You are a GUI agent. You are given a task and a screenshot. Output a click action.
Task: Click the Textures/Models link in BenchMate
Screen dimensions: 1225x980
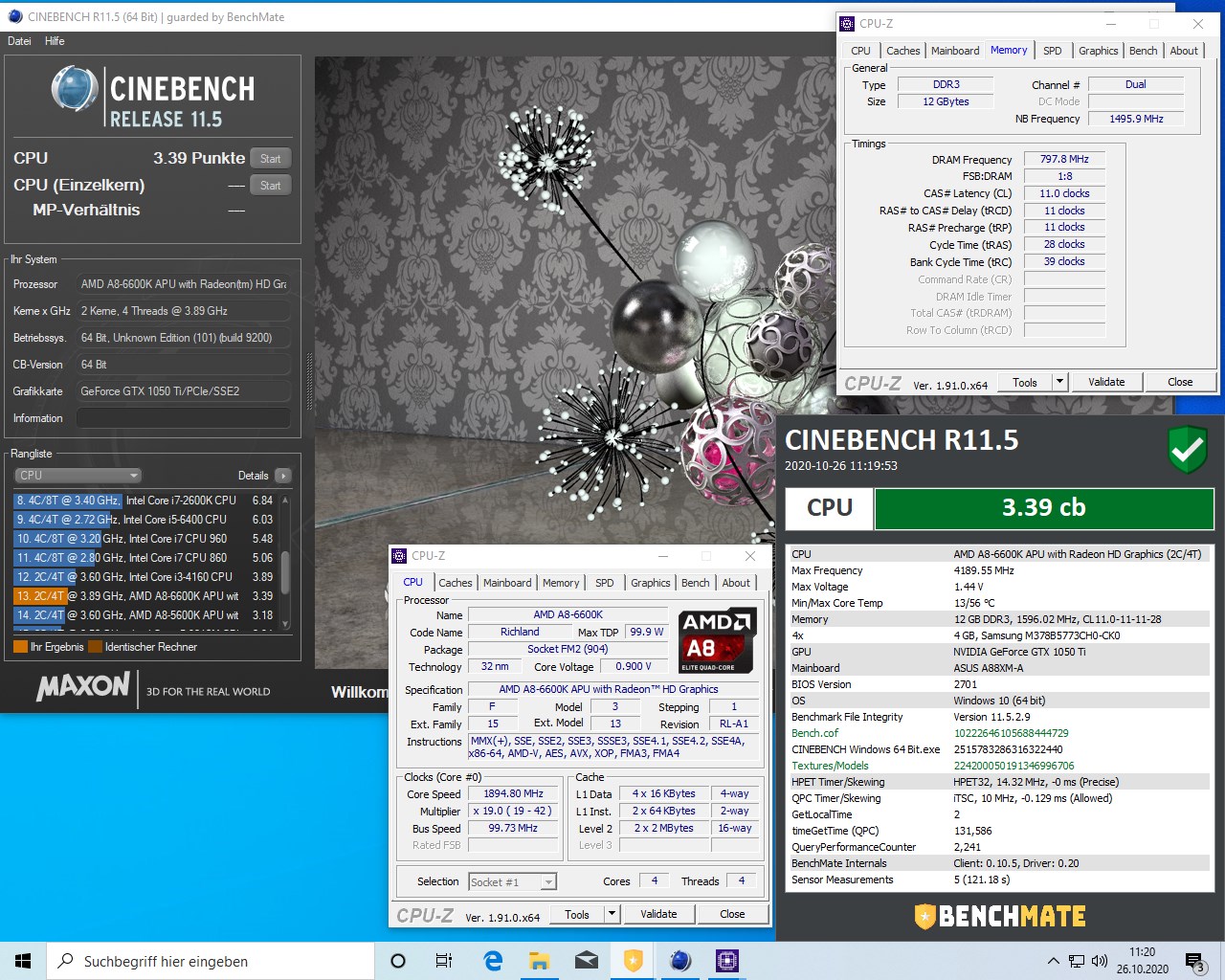click(x=830, y=766)
